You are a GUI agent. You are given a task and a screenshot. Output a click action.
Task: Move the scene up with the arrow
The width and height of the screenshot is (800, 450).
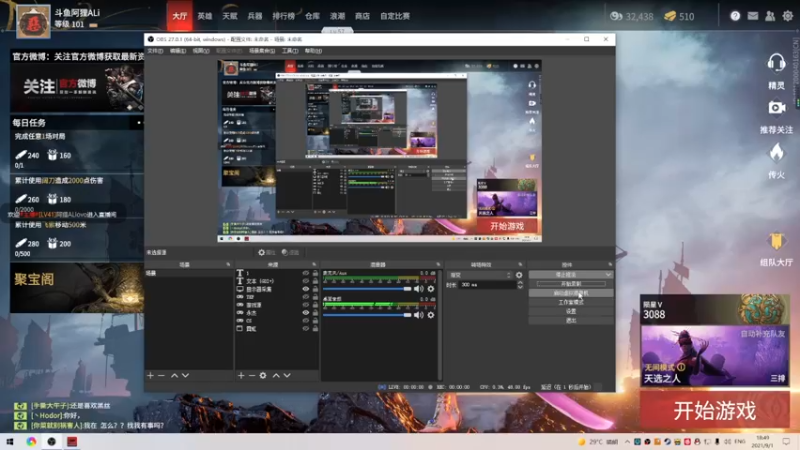(x=174, y=376)
